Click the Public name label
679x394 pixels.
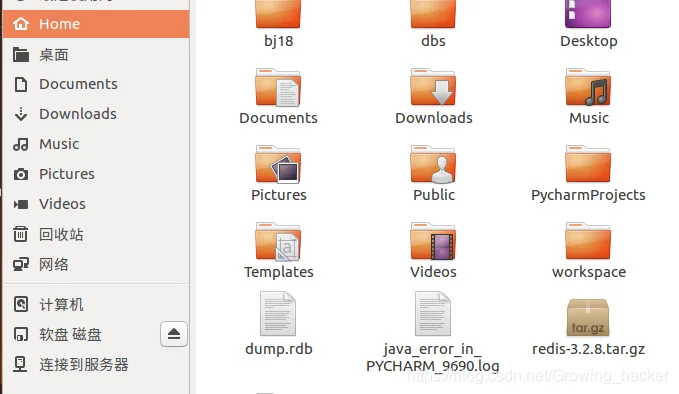tap(433, 195)
